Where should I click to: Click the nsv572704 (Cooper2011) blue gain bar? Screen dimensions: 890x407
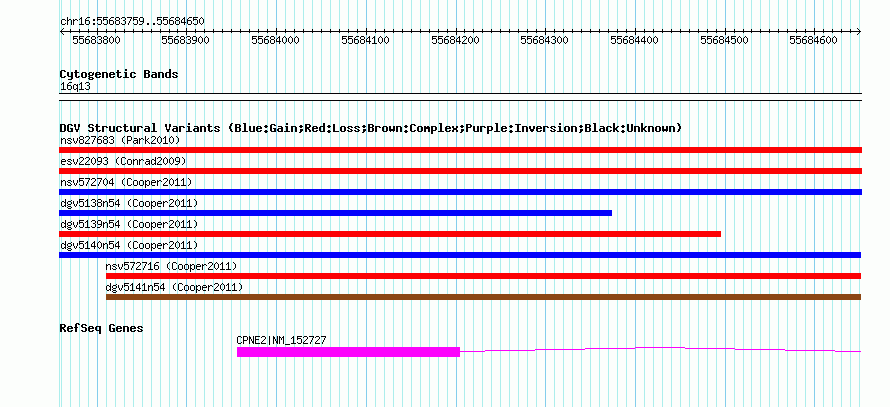[x=460, y=192]
